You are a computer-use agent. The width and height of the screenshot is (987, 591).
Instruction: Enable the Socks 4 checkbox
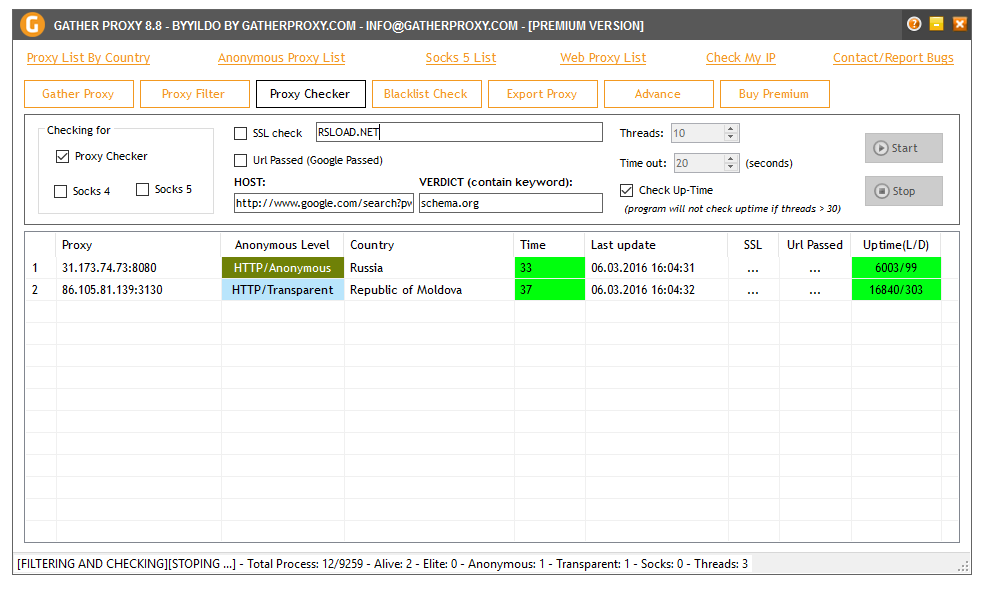(x=60, y=191)
